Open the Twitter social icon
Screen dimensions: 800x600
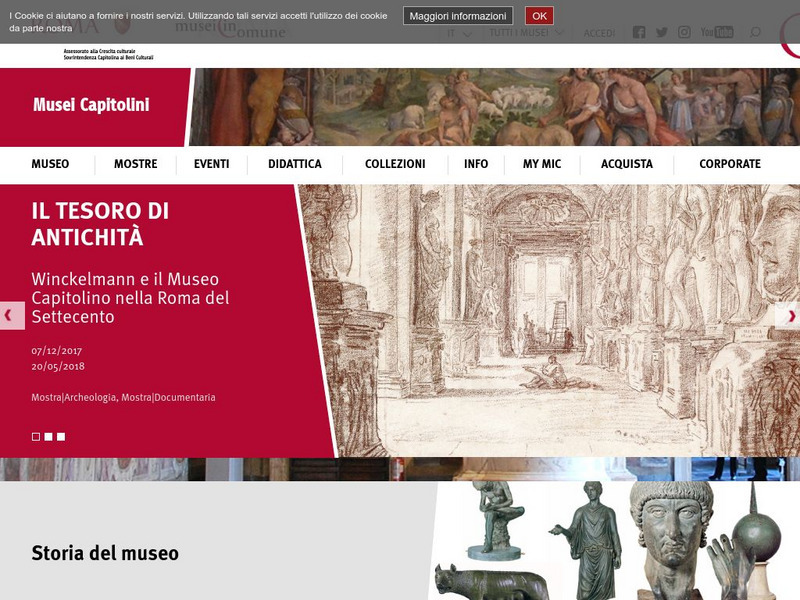662,33
